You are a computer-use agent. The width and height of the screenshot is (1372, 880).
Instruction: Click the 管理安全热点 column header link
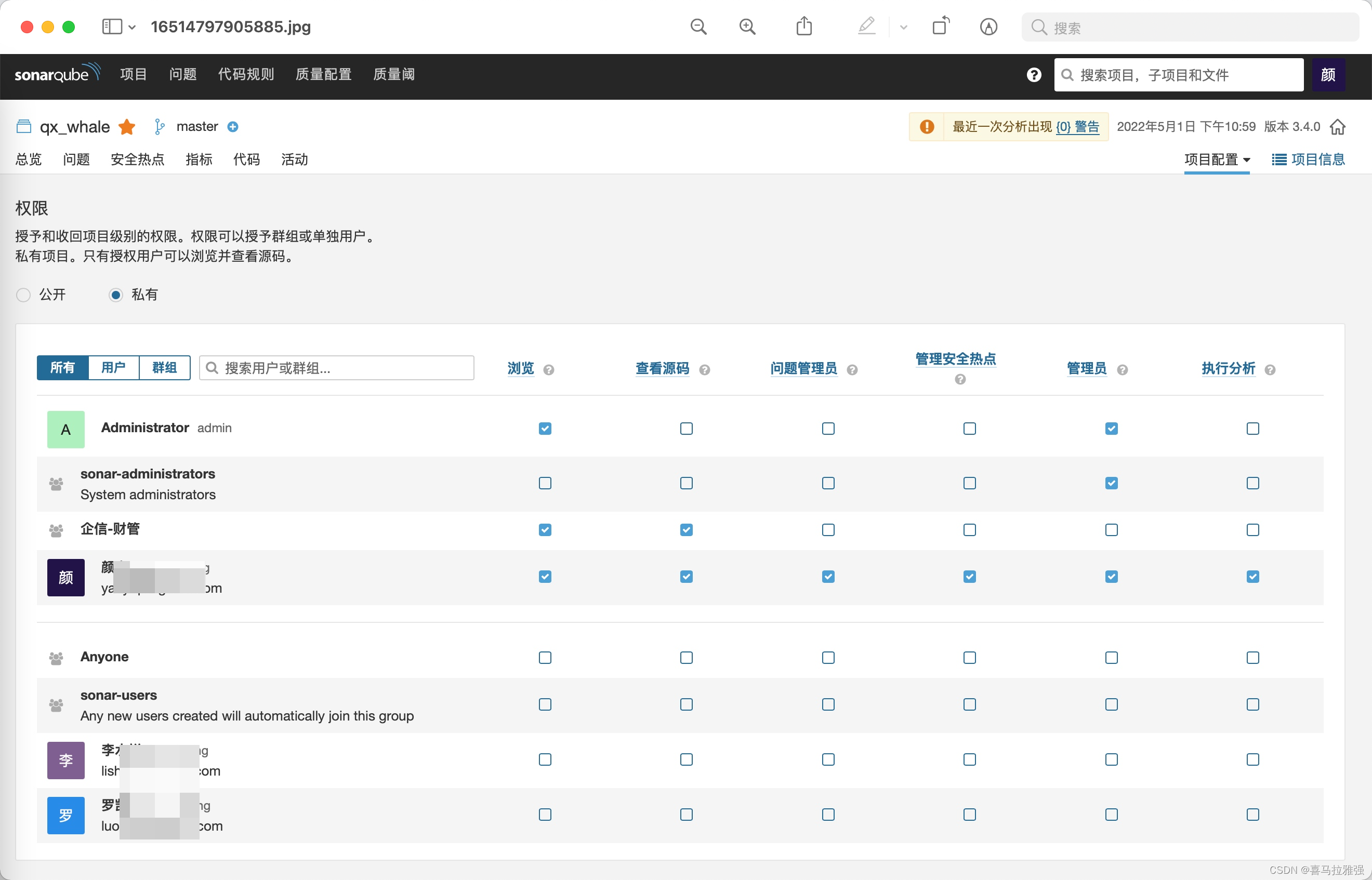click(x=955, y=359)
